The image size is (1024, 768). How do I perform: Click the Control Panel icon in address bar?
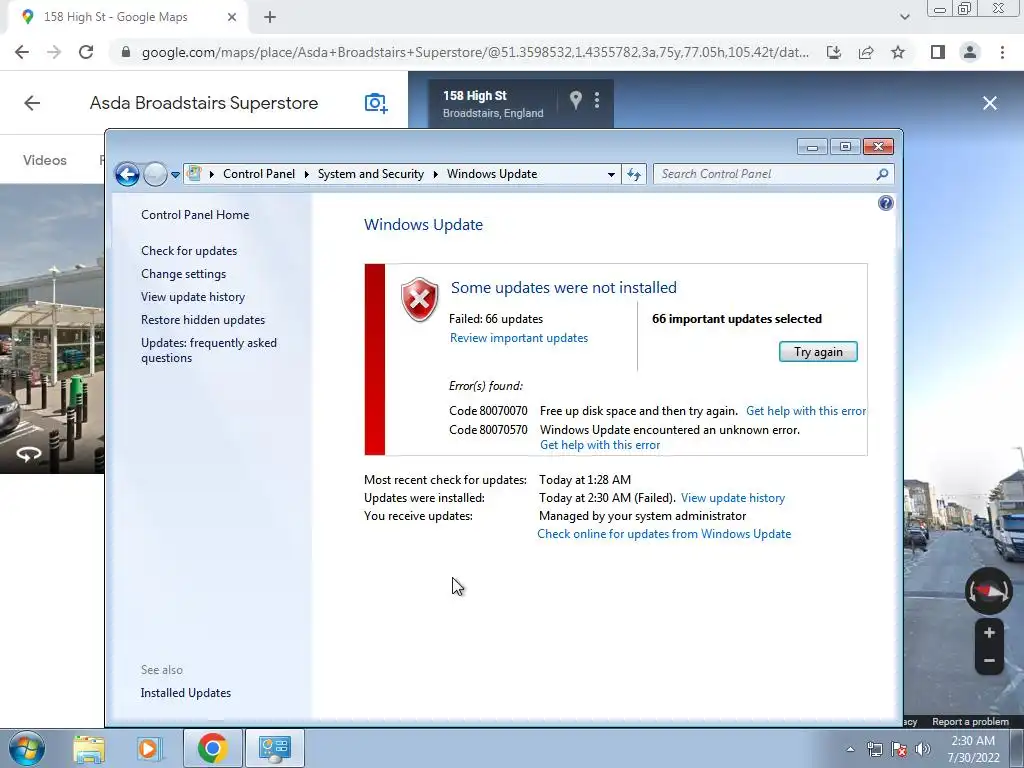tap(194, 174)
